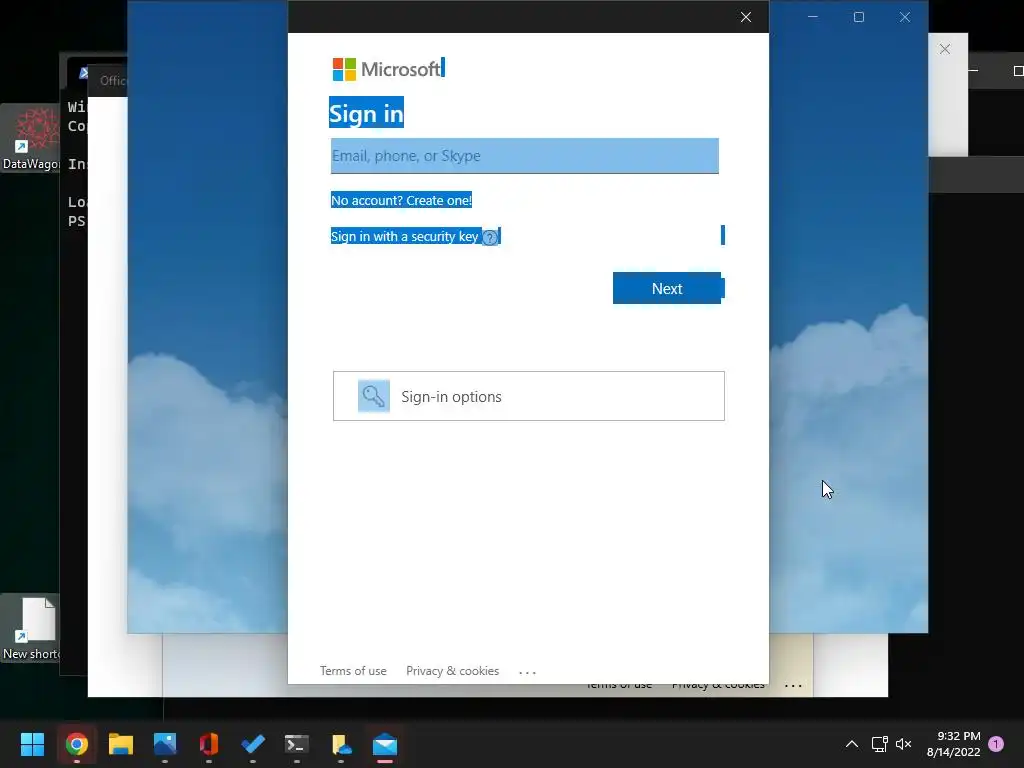
Task: Open Microsoft Office from the taskbar
Action: pos(209,744)
